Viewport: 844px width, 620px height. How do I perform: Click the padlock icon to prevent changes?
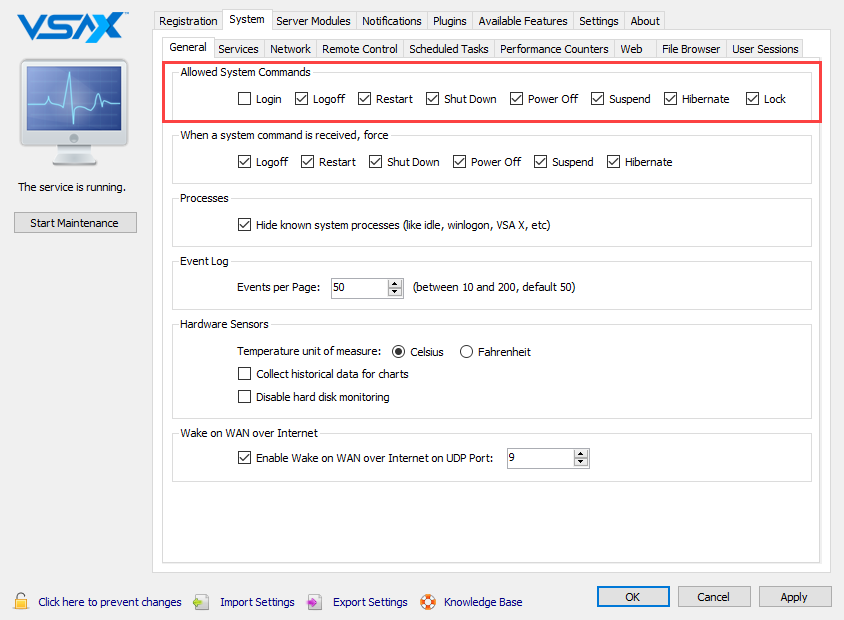[20, 602]
